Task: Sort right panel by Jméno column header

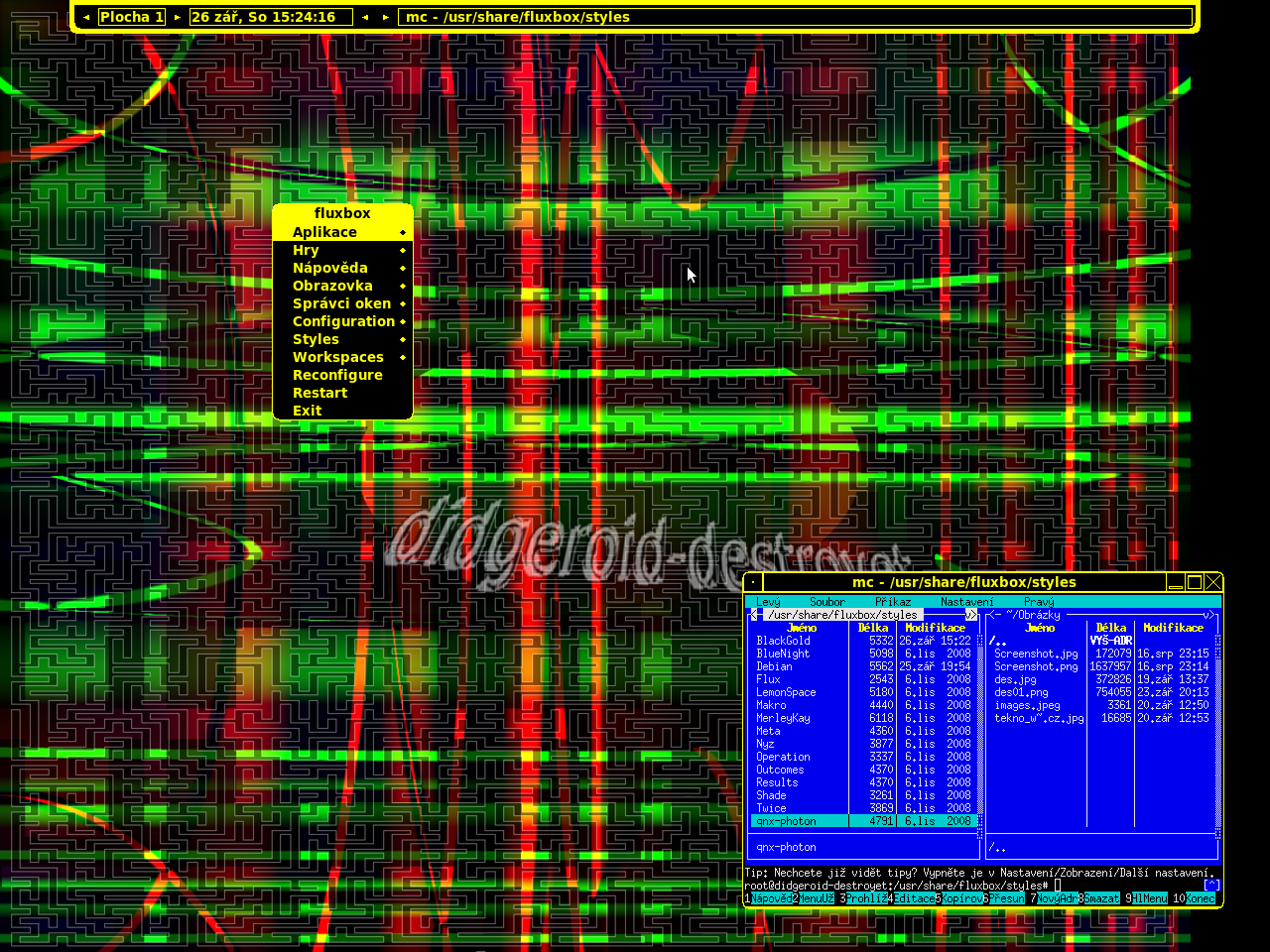Action: [1040, 628]
